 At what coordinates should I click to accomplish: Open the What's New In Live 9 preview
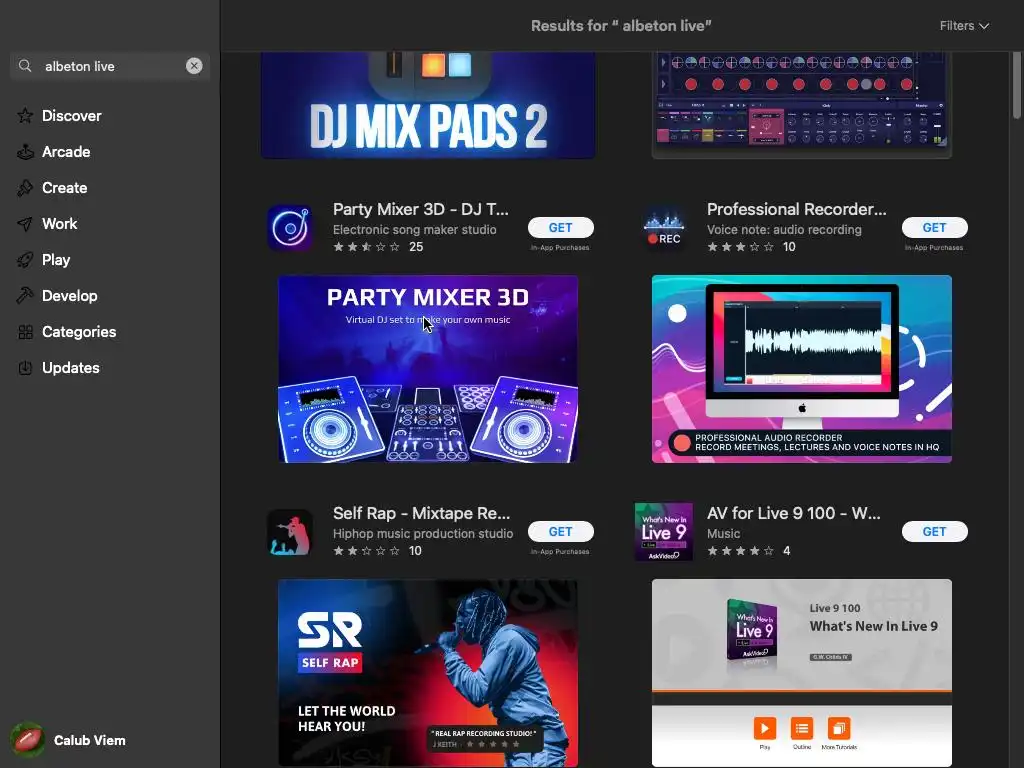tap(801, 673)
